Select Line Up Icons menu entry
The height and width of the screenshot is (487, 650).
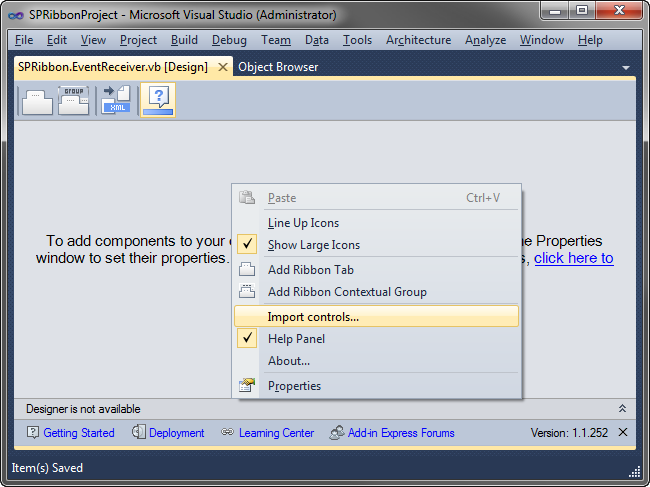376,223
